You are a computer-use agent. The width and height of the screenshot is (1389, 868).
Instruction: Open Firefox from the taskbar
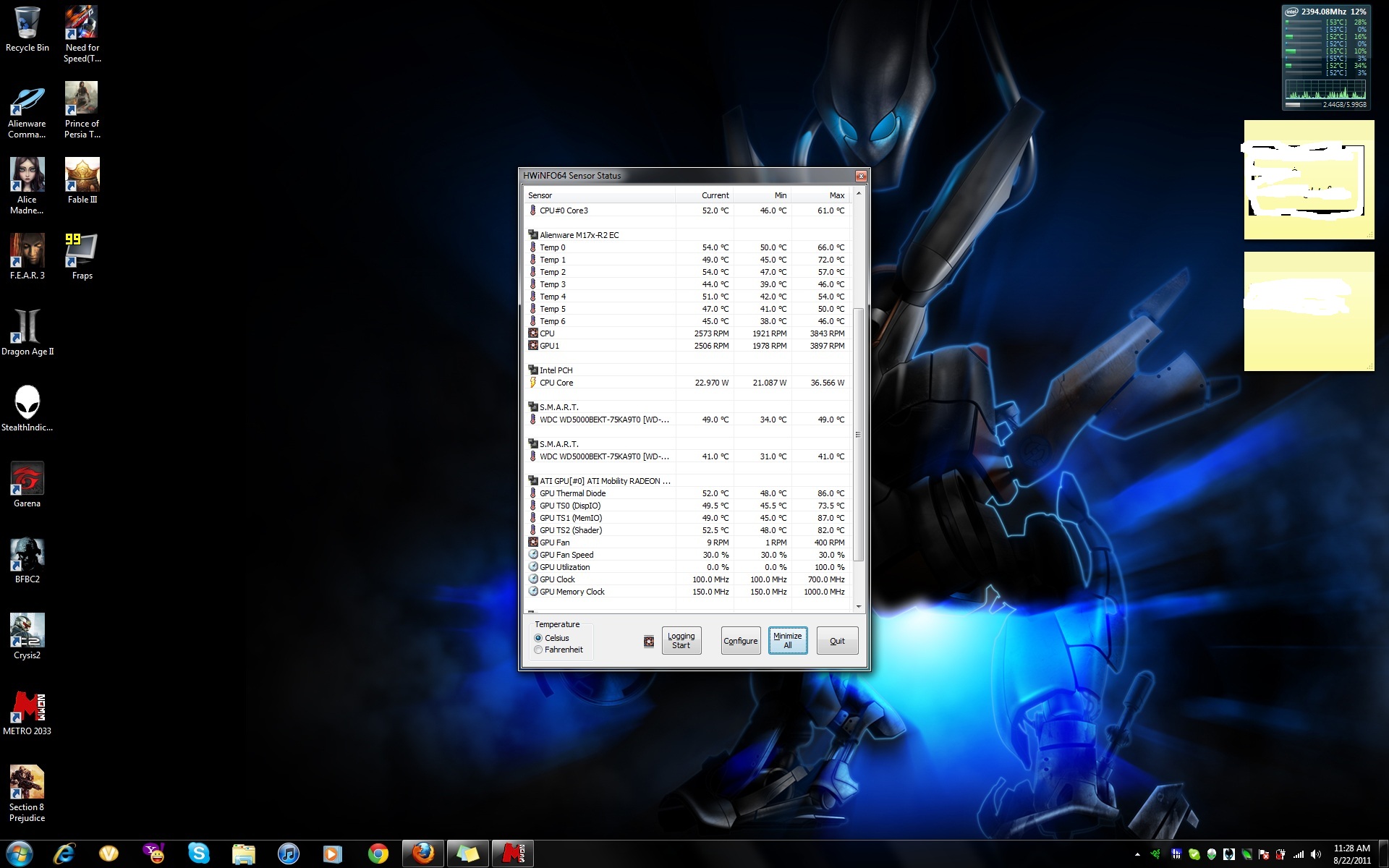[422, 854]
